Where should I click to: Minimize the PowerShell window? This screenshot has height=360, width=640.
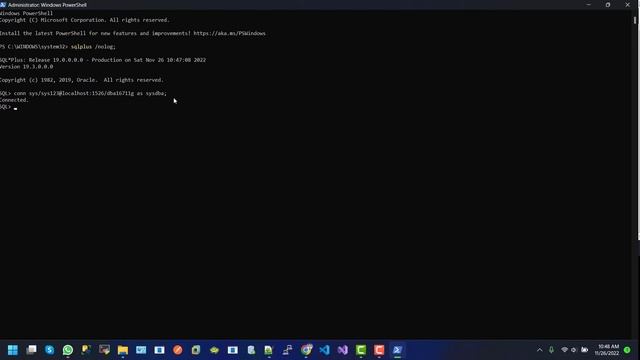point(589,5)
